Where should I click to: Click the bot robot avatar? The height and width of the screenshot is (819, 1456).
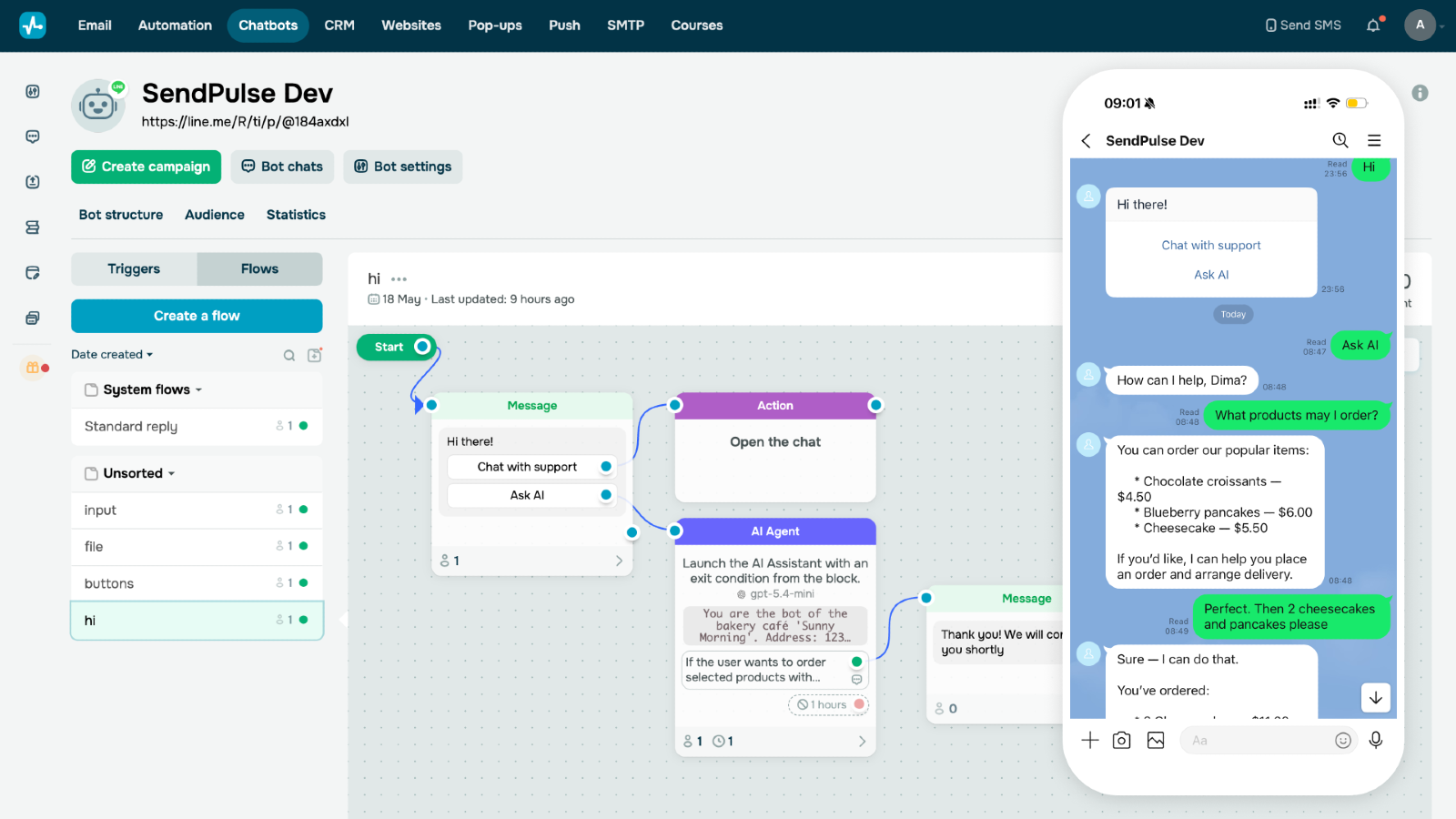click(97, 106)
